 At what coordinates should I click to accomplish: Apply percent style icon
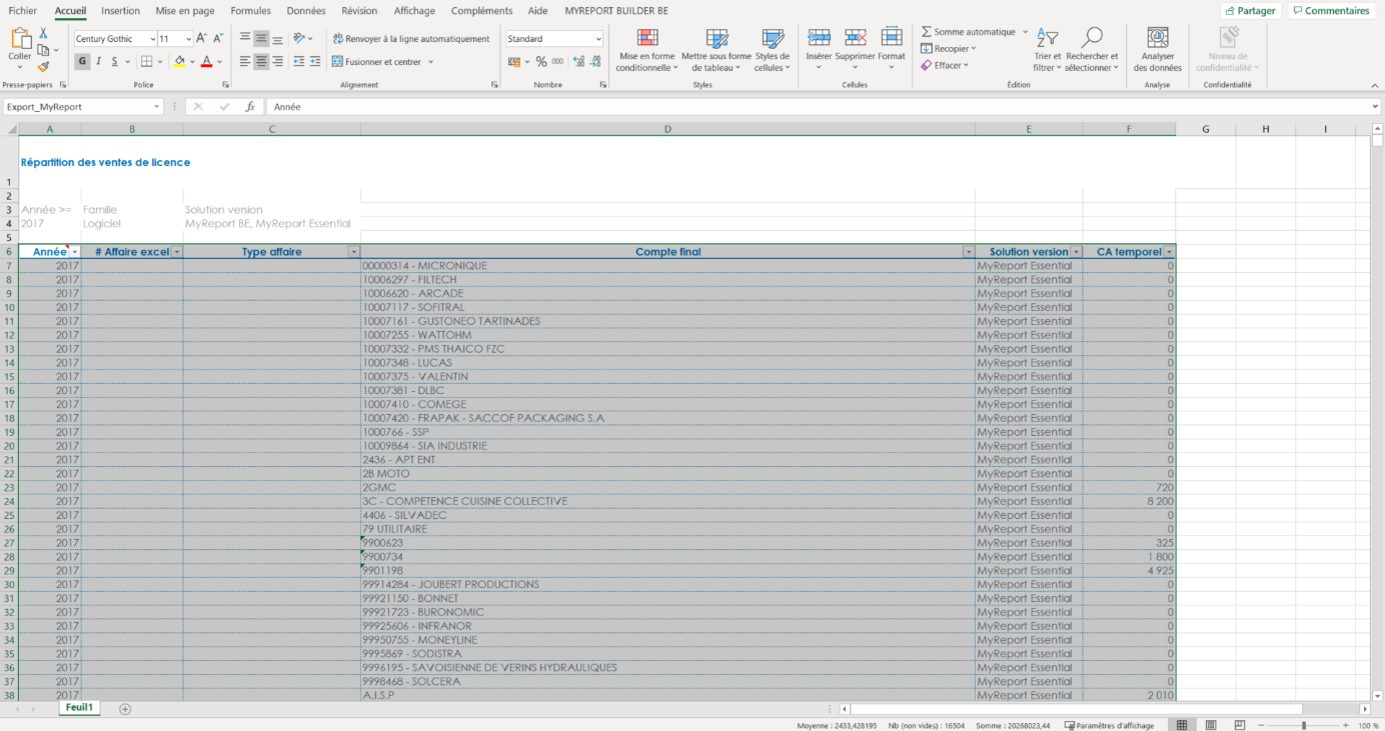coord(541,61)
